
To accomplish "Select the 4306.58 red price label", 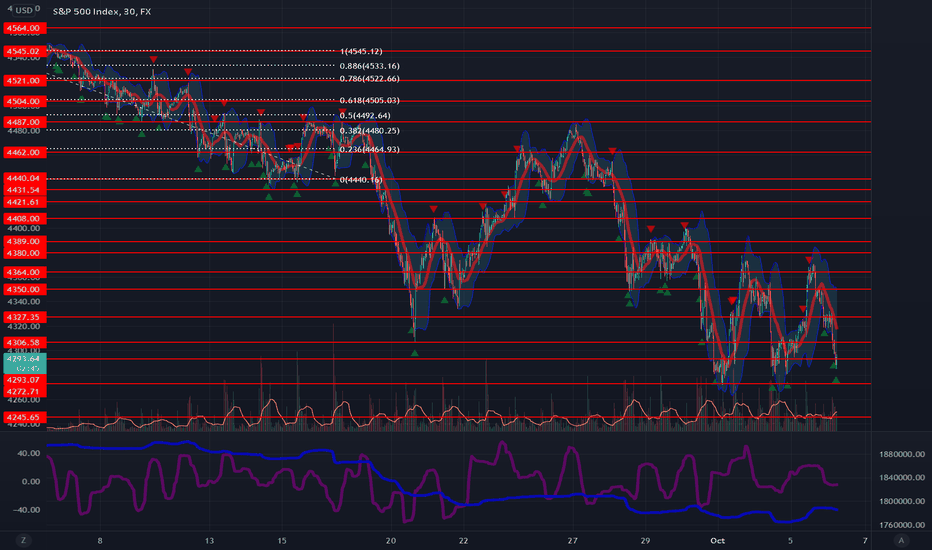I will pos(24,342).
